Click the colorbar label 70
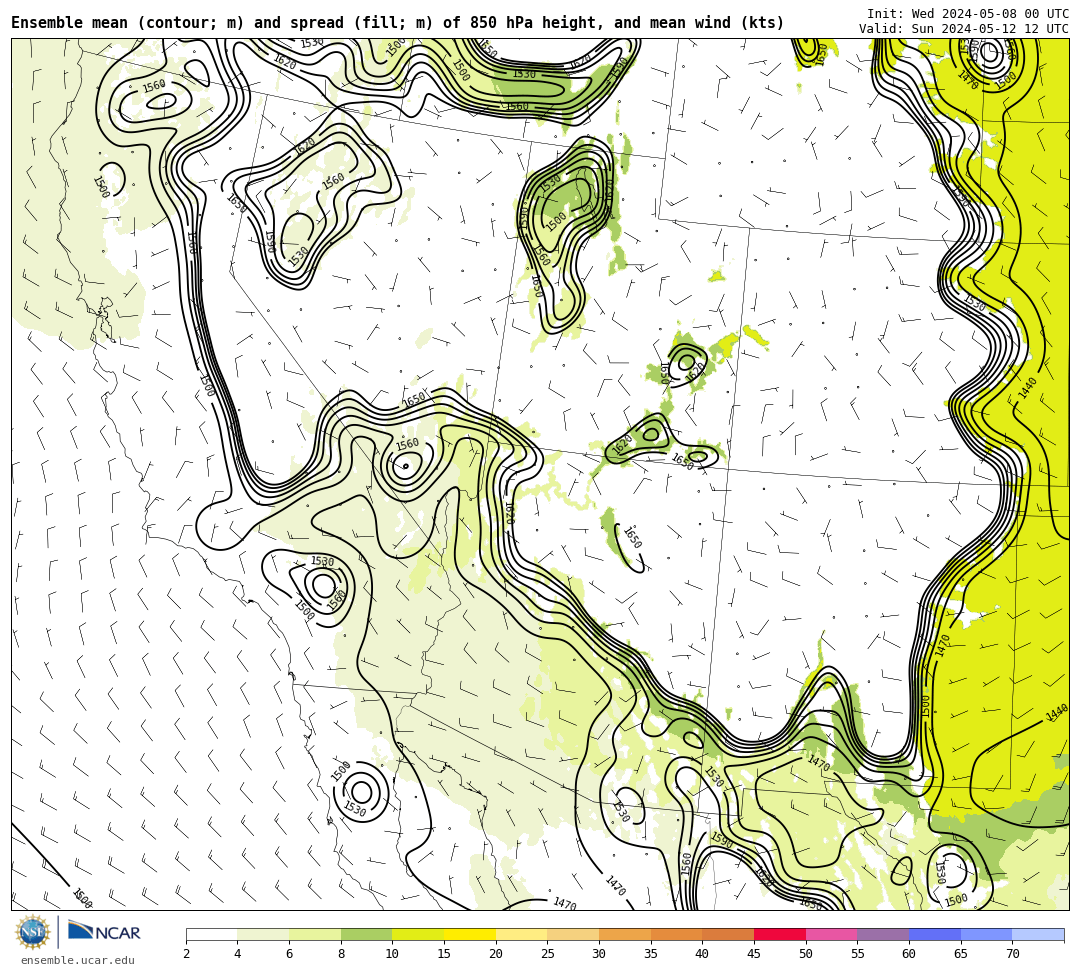This screenshot has width=1080, height=973. click(1012, 954)
